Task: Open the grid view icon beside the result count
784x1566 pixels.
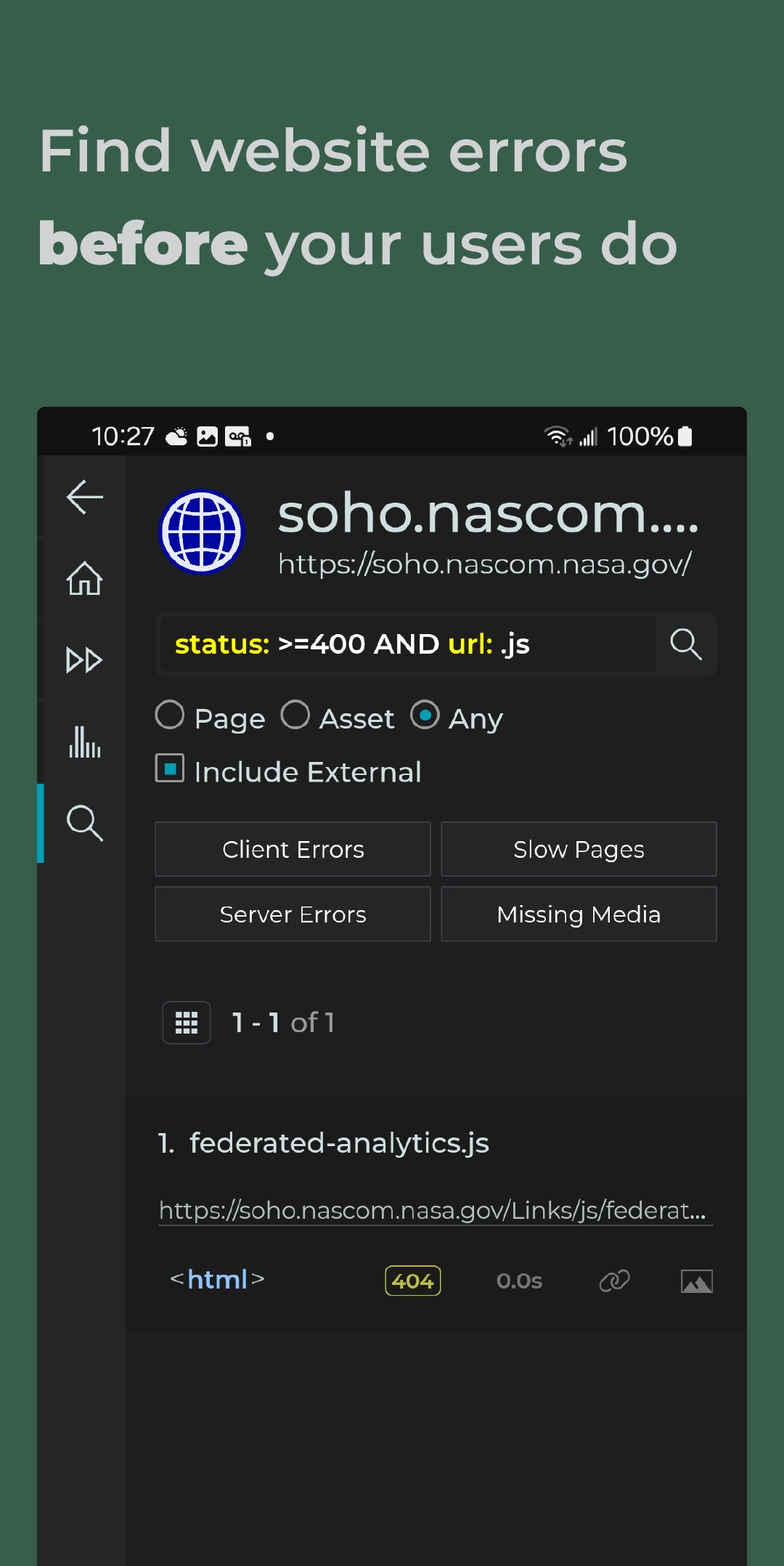Action: (x=187, y=1023)
